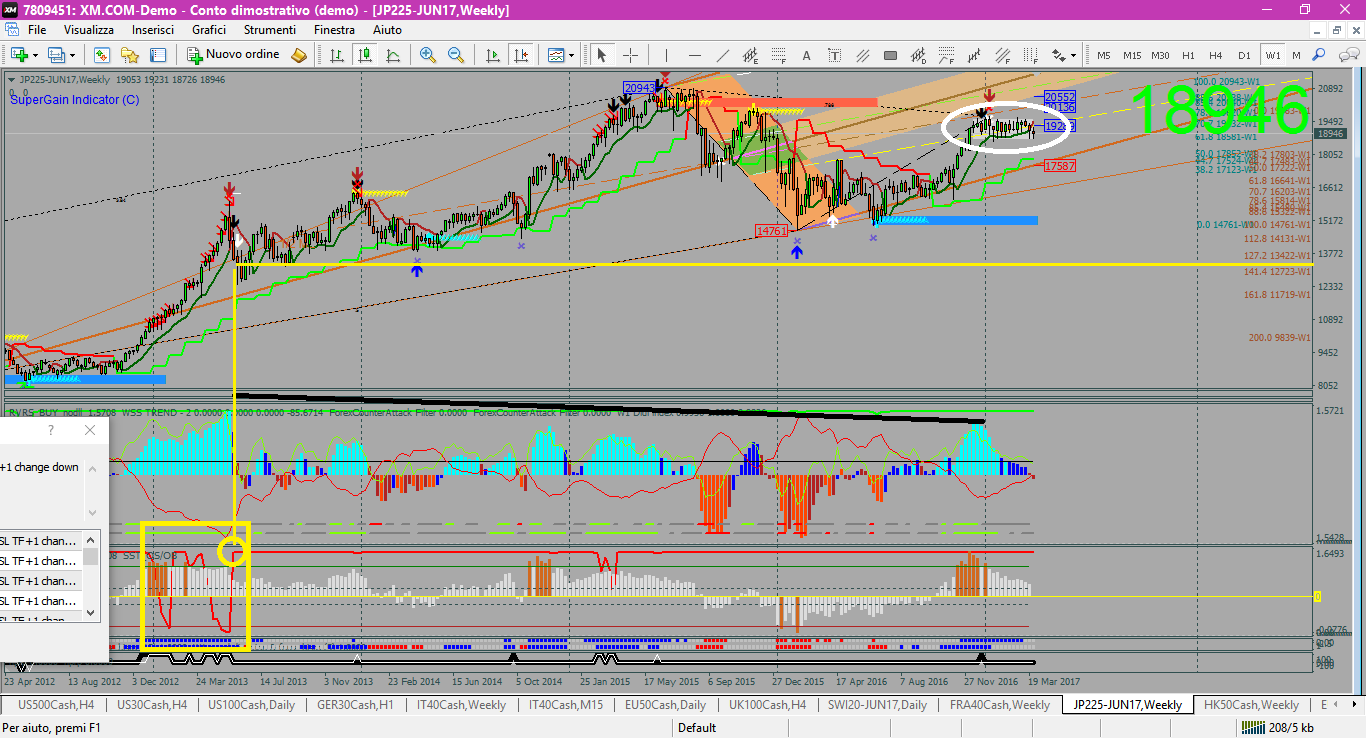Zoom in on the chart
This screenshot has width=1366, height=738.
click(x=428, y=55)
